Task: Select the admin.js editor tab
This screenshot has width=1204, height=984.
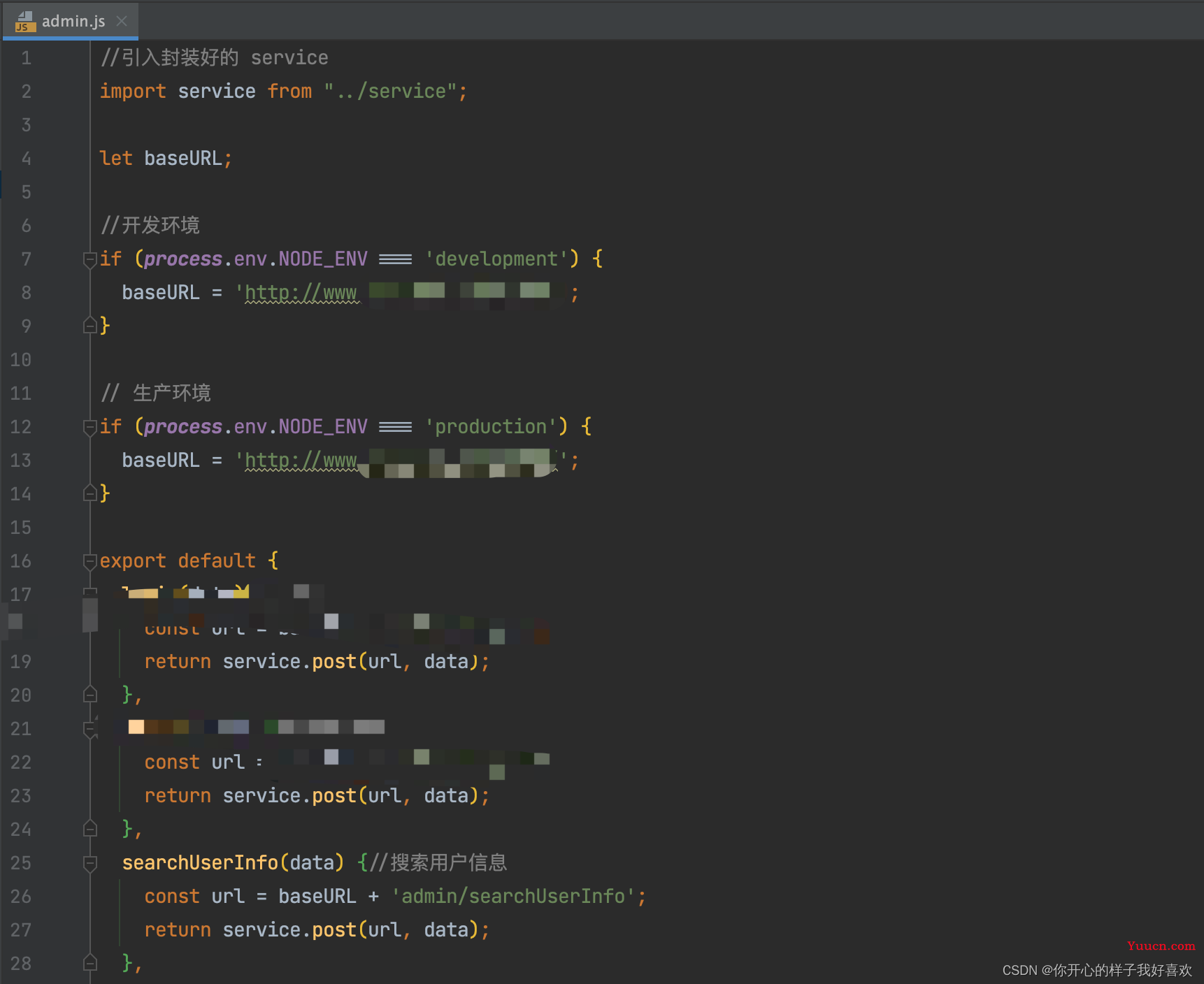Action: click(70, 21)
